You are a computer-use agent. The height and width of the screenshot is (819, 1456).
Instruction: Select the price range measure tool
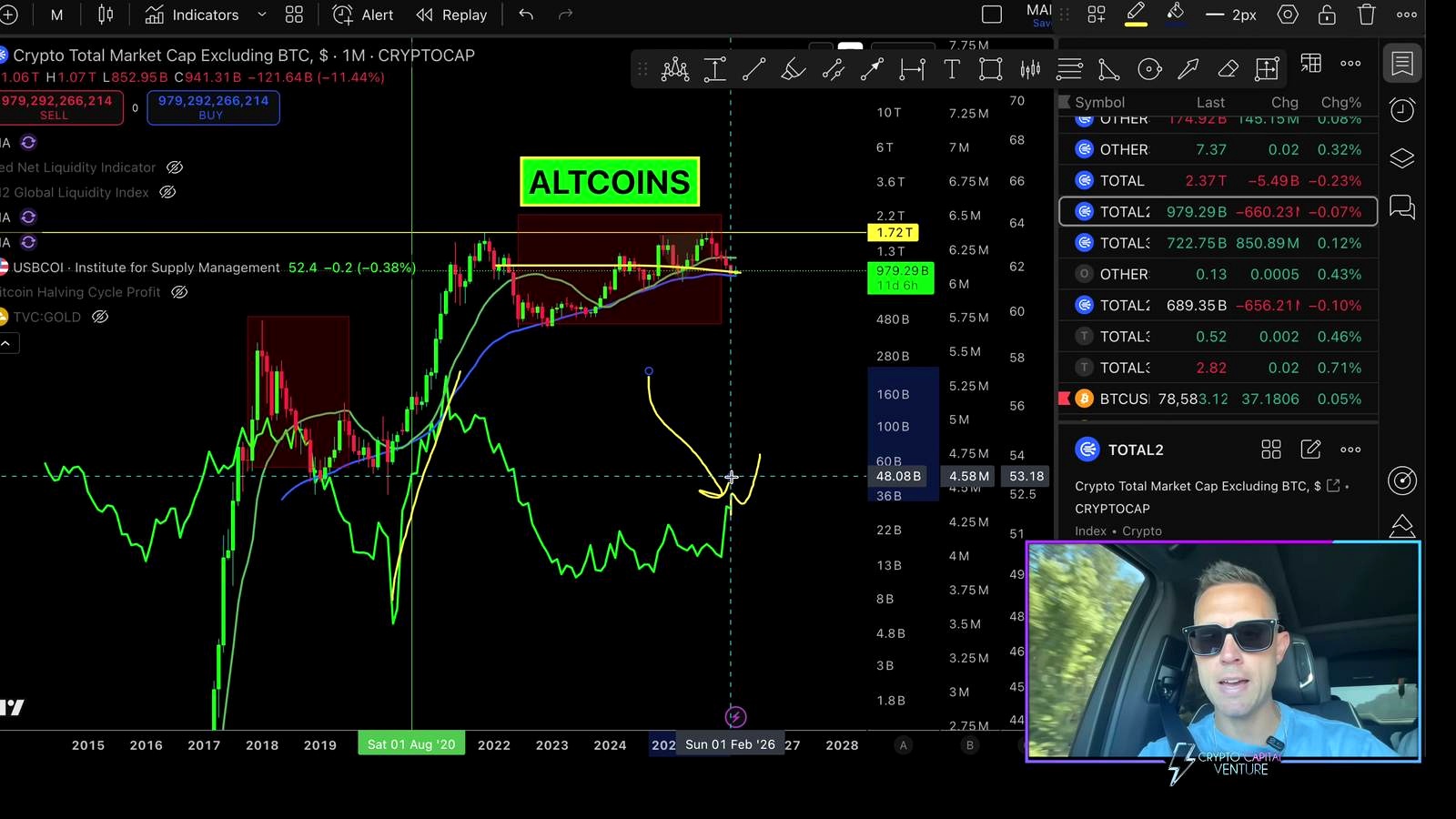click(715, 69)
